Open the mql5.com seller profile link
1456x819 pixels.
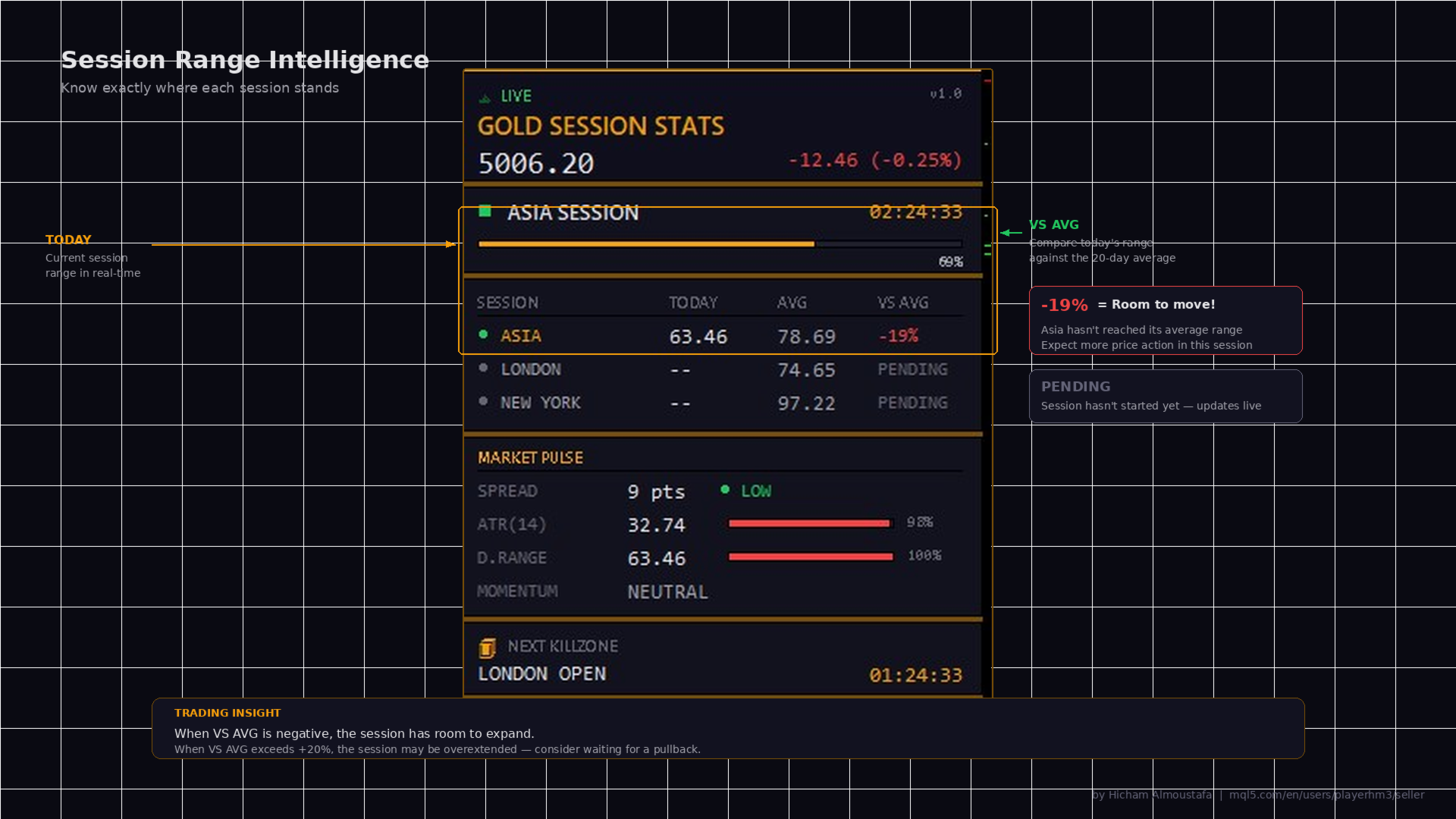click(x=1326, y=795)
